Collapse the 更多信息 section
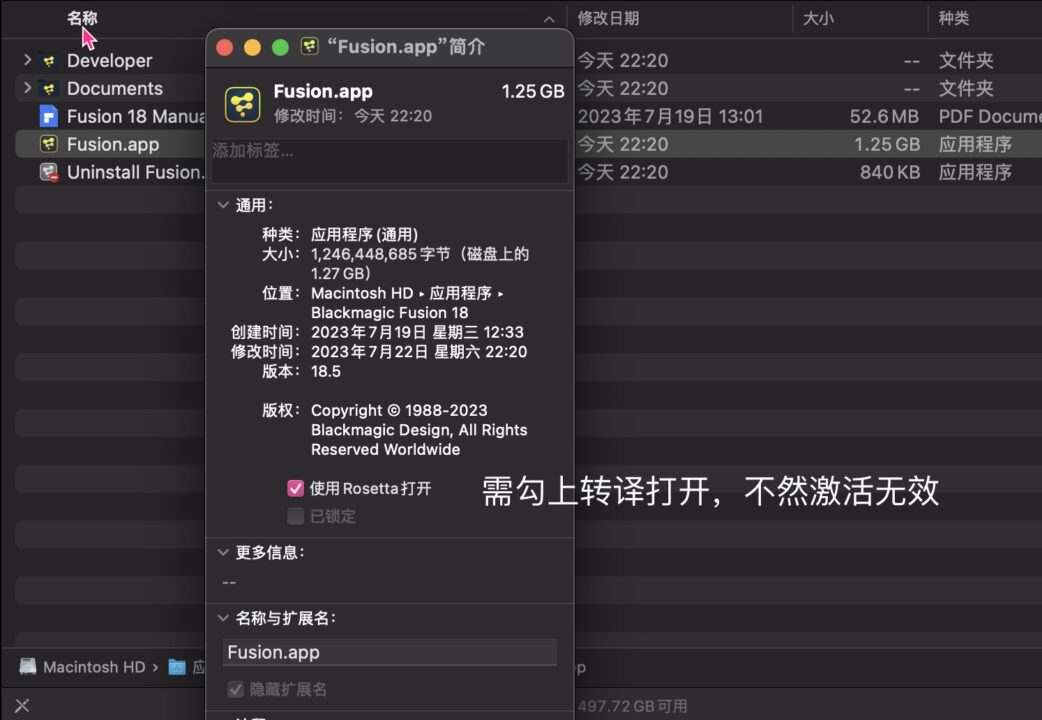This screenshot has height=720, width=1042. tap(223, 552)
